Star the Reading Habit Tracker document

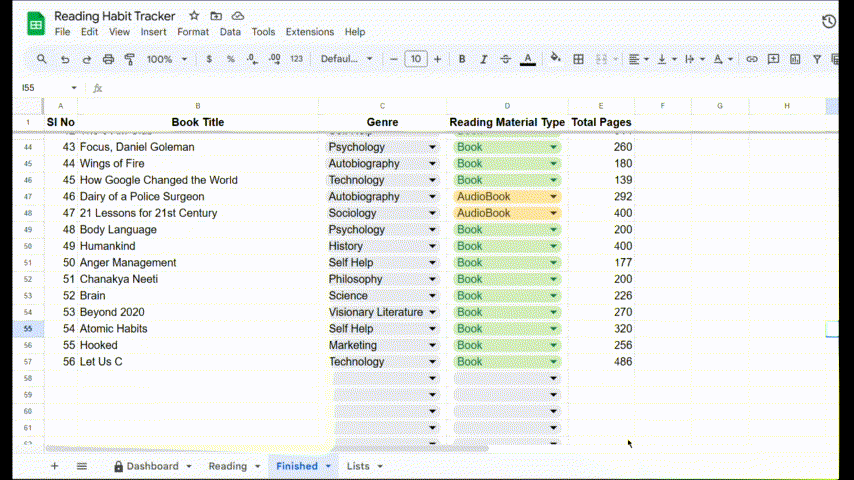(194, 16)
